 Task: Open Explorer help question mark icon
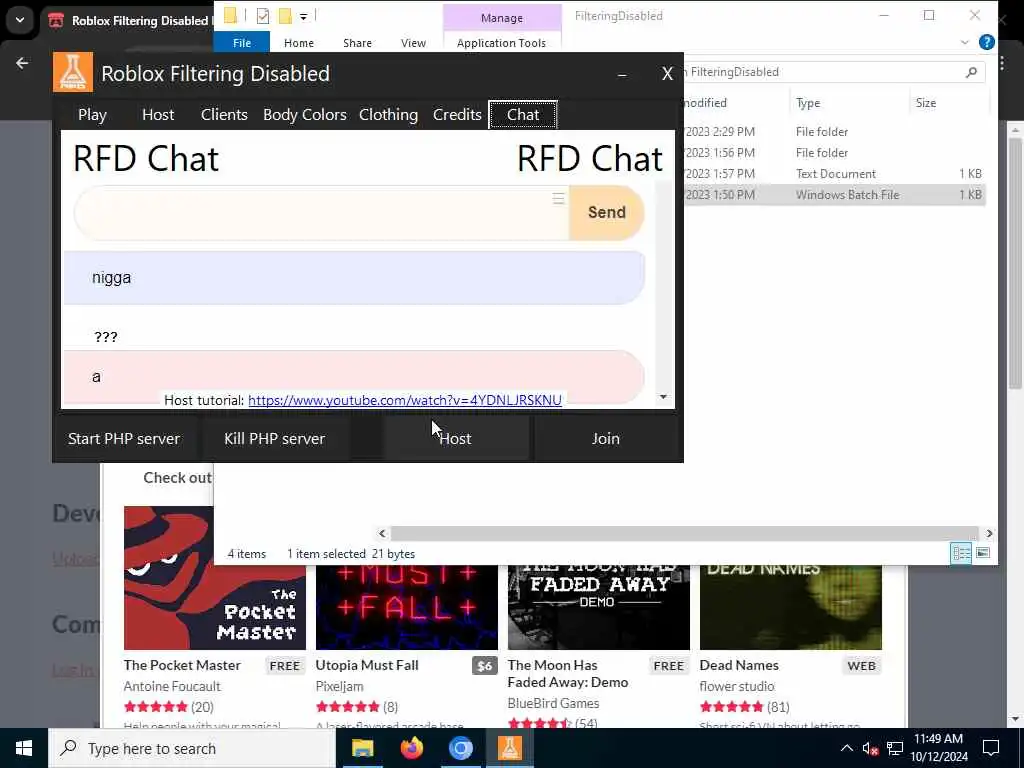pos(987,42)
